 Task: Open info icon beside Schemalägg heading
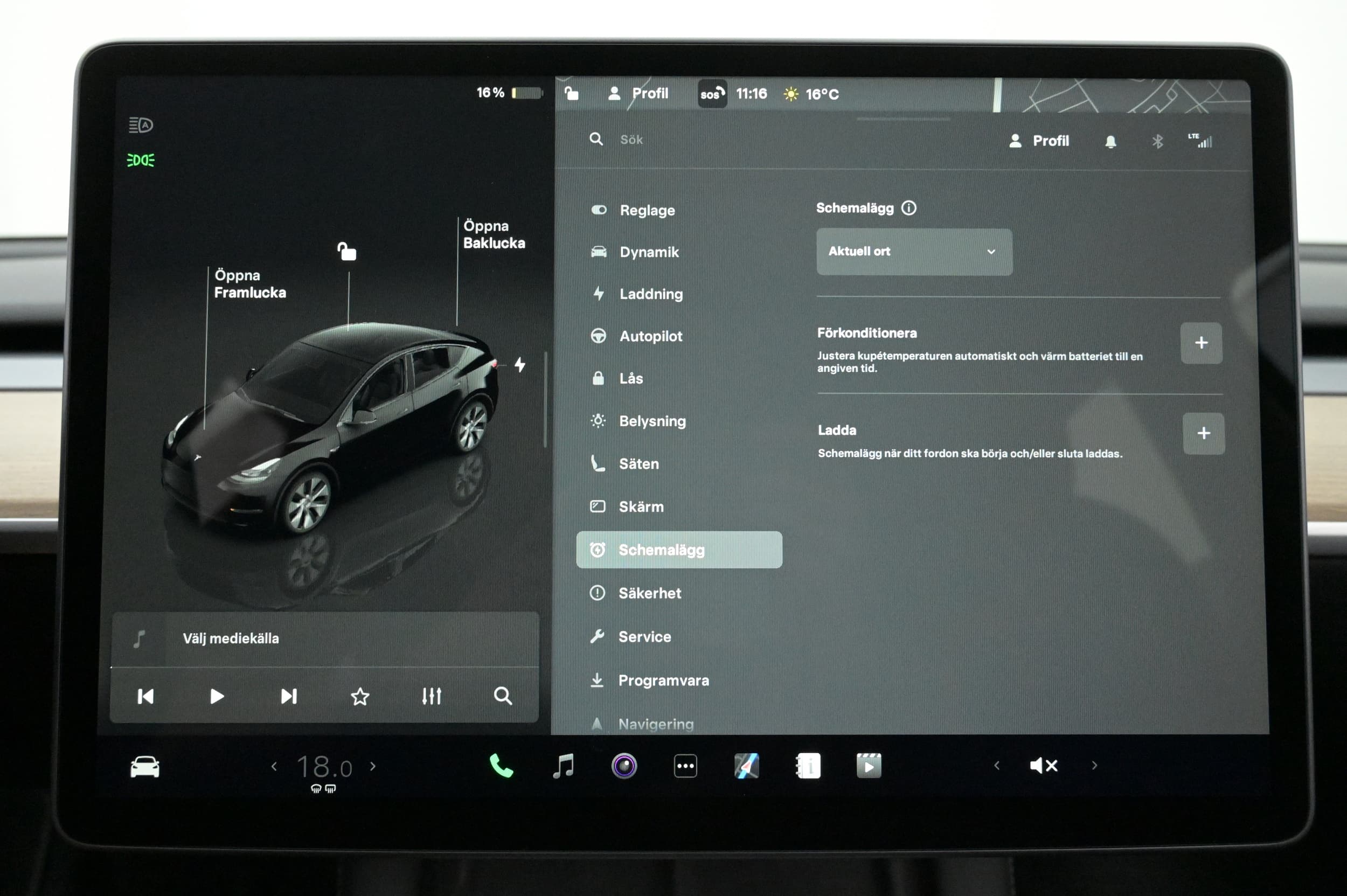[908, 208]
